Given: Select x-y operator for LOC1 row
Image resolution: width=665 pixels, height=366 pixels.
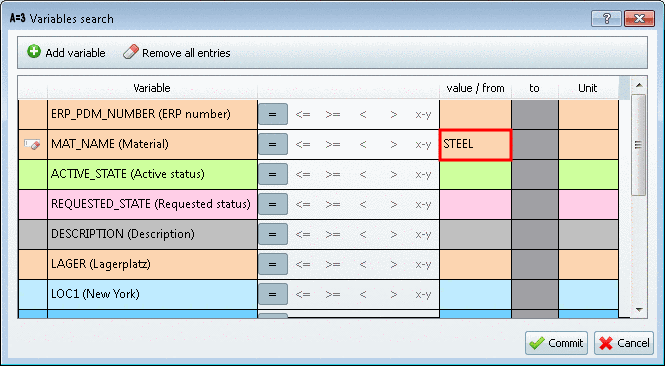Looking at the screenshot, I should [423, 294].
